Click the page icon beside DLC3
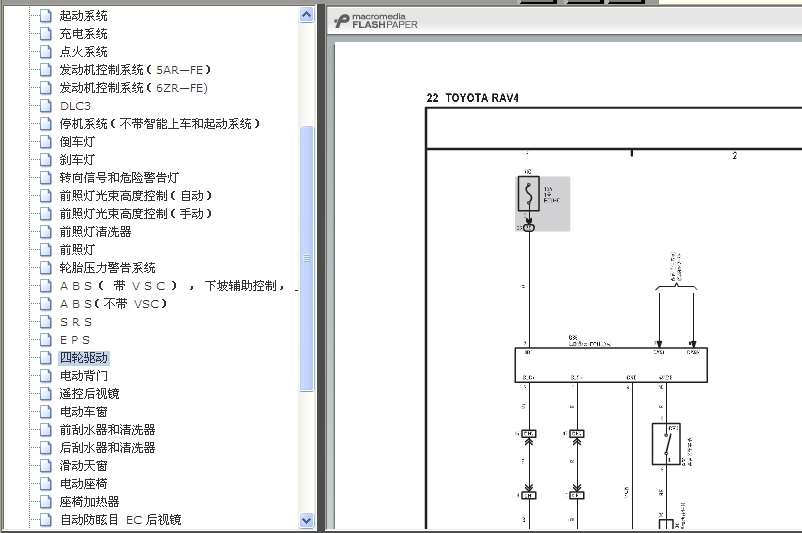This screenshot has width=802, height=533. [x=46, y=106]
